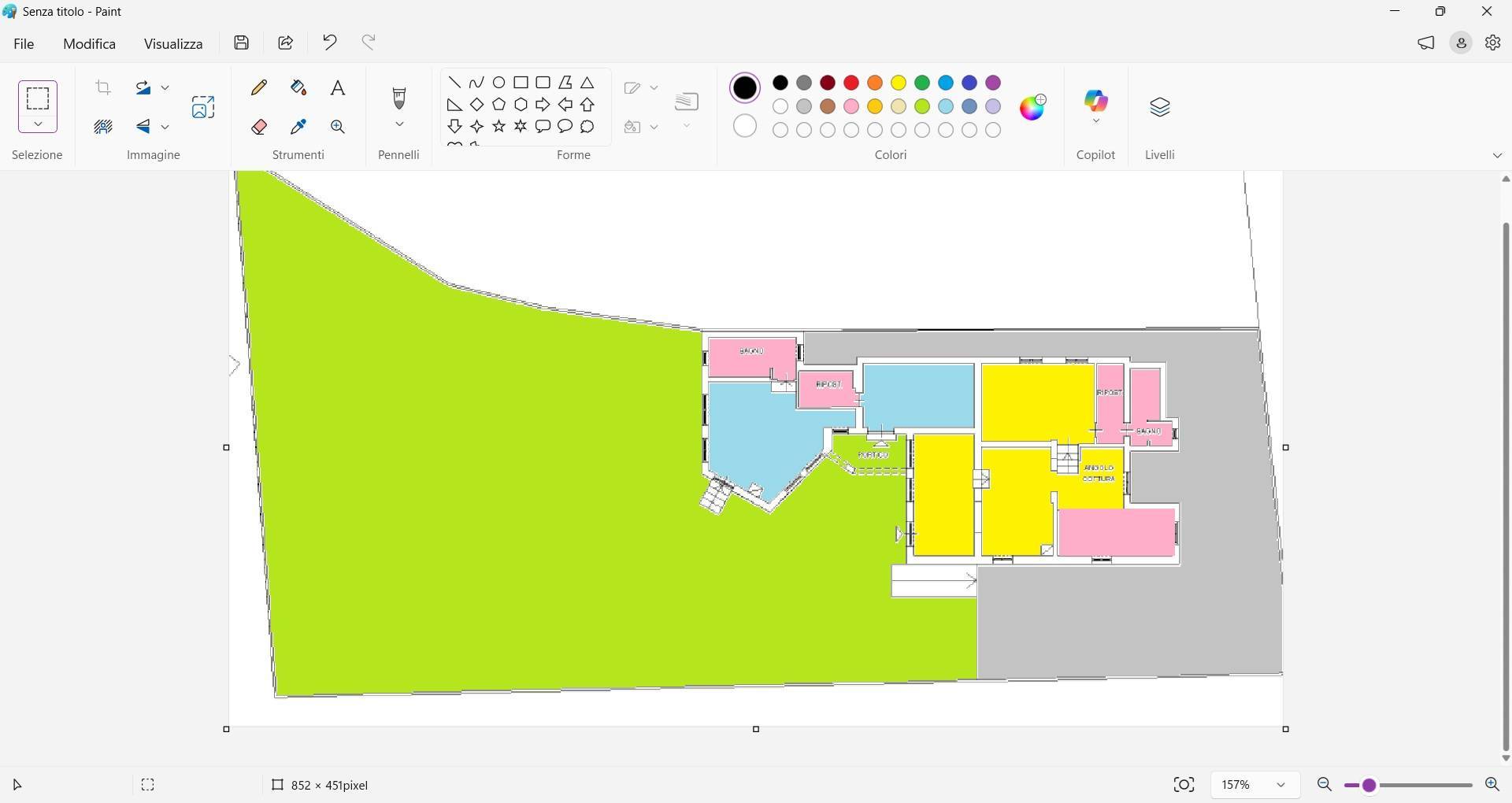Expand the Flip options dropdown arrow

[x=165, y=127]
